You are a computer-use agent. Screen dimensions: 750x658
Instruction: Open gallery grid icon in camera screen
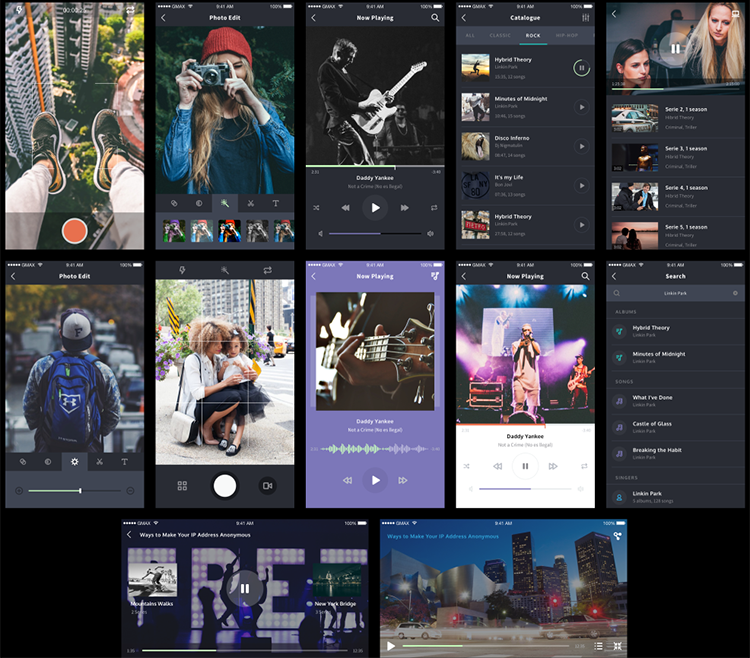coord(182,486)
